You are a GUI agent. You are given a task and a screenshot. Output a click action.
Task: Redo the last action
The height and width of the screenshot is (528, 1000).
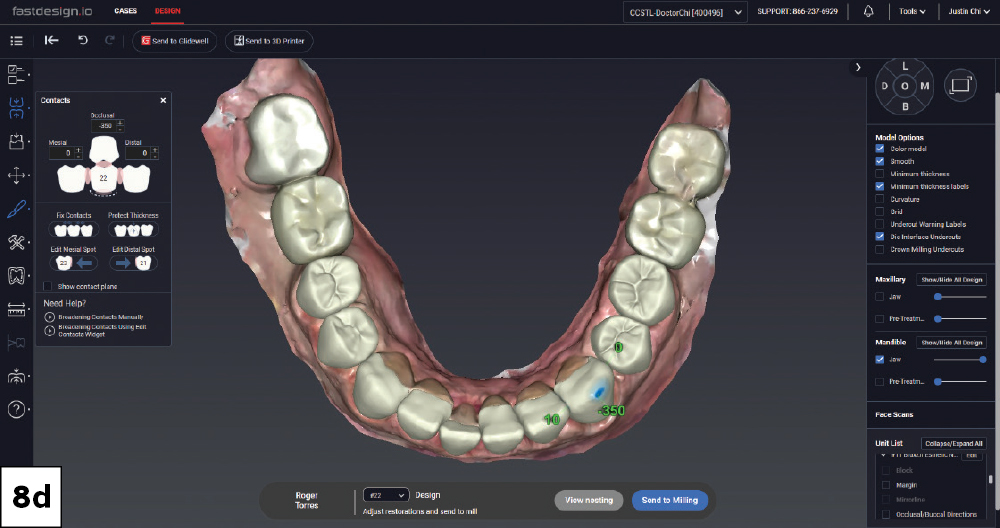click(110, 40)
